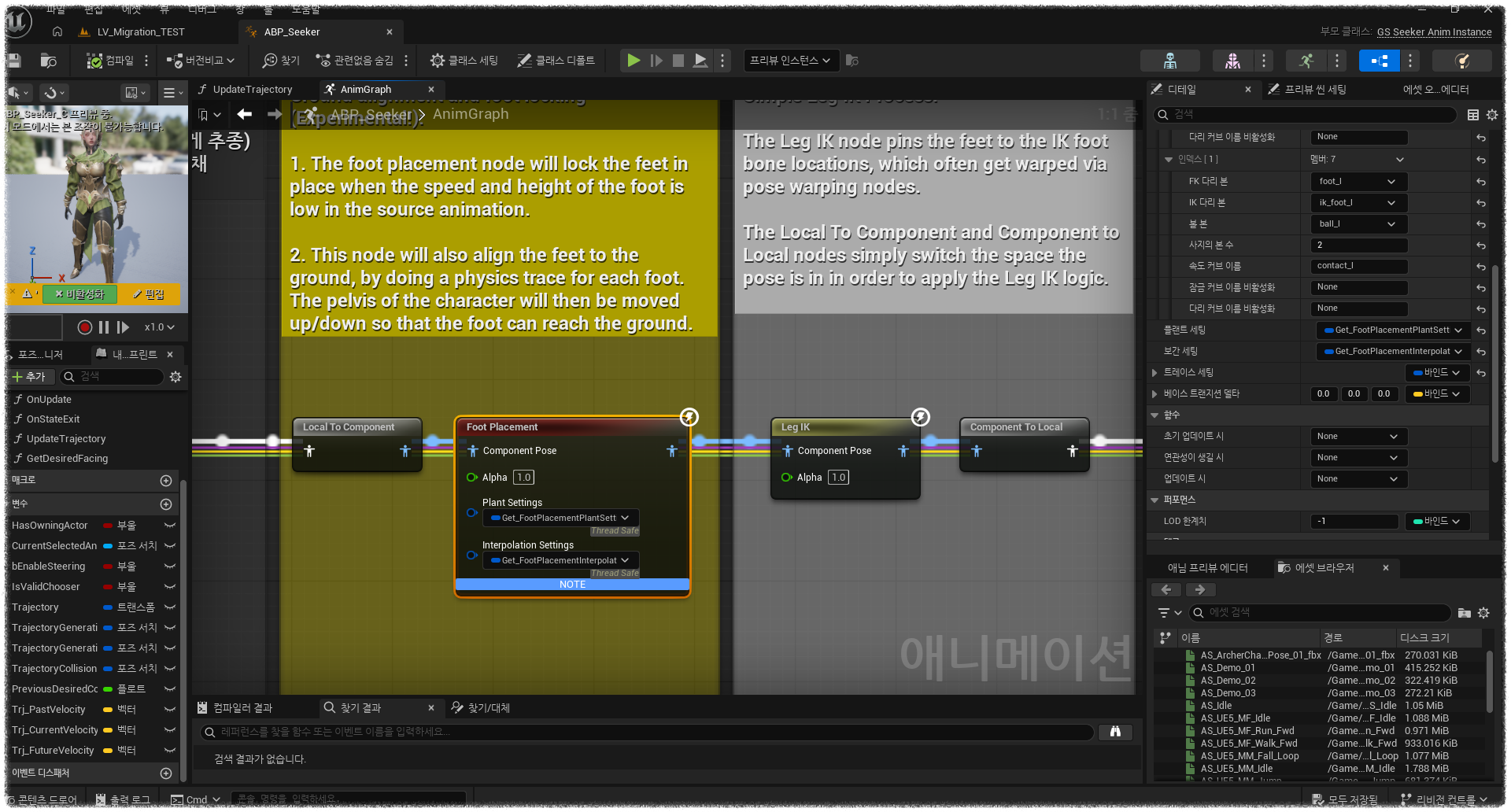Pause the preview viewport playback
1511x812 pixels.
(x=104, y=327)
